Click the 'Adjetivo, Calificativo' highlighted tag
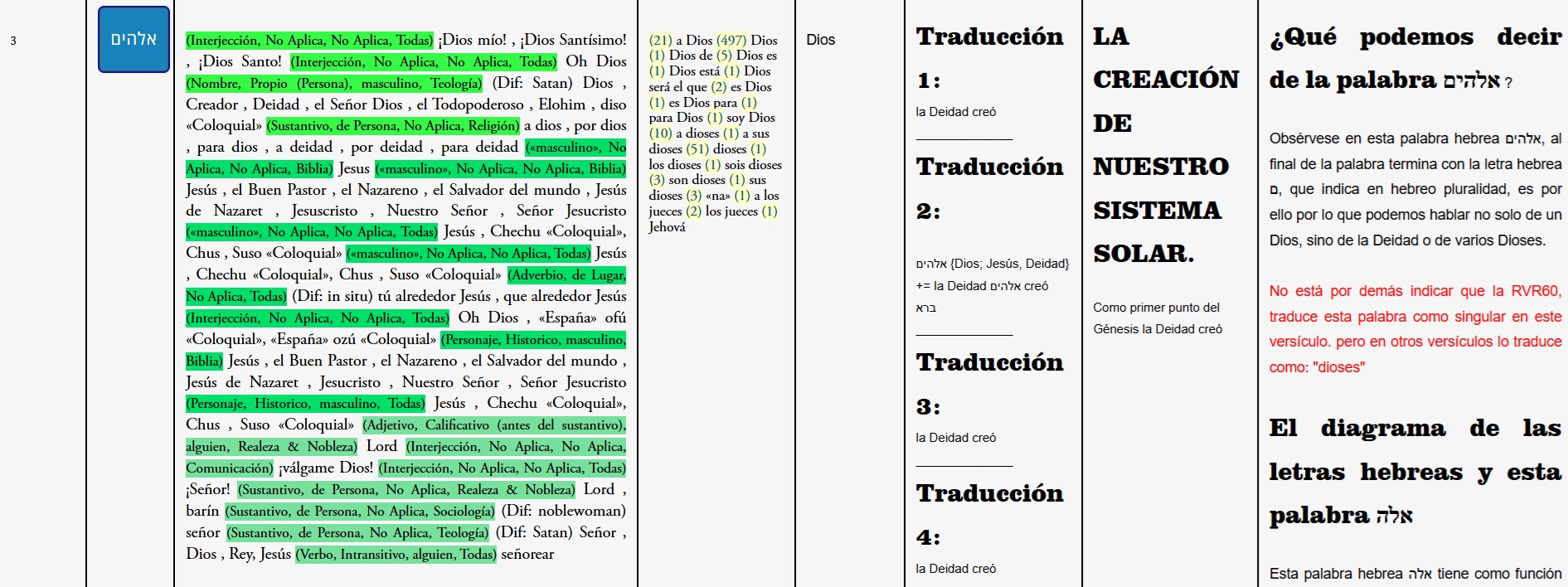This screenshot has width=1568, height=587. [493, 425]
